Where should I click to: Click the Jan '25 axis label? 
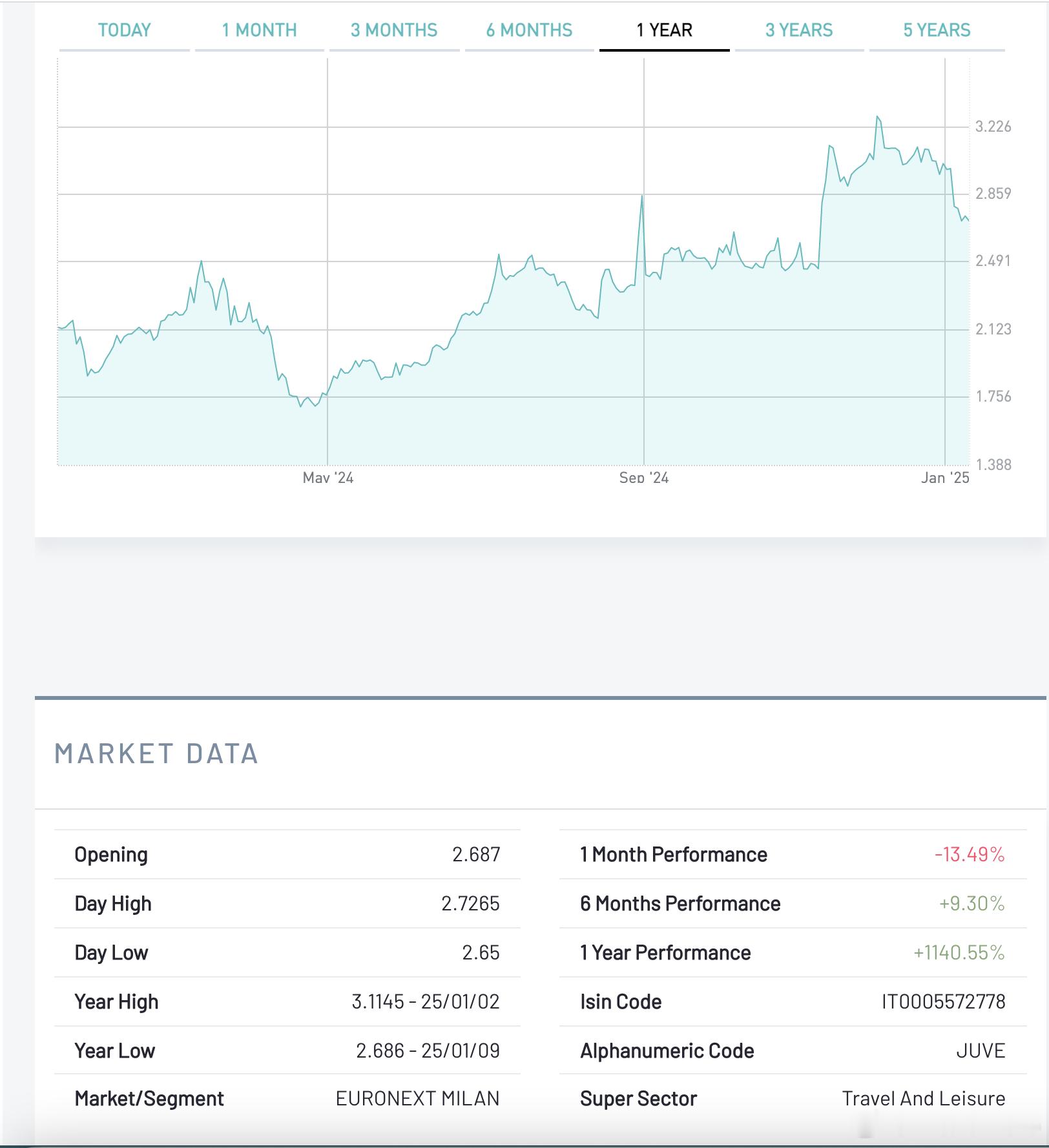coord(945,478)
